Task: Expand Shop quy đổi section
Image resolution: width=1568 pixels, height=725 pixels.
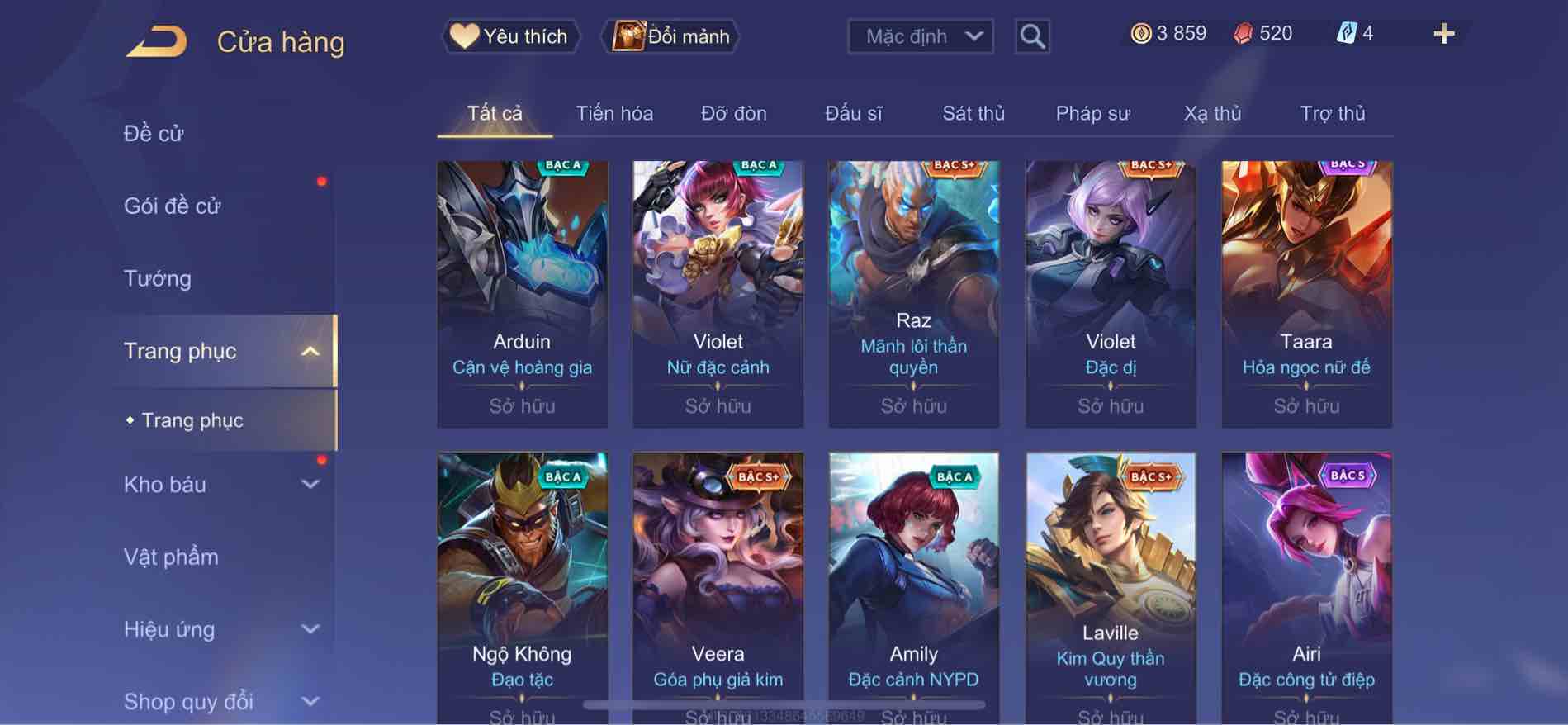Action: coord(310,702)
